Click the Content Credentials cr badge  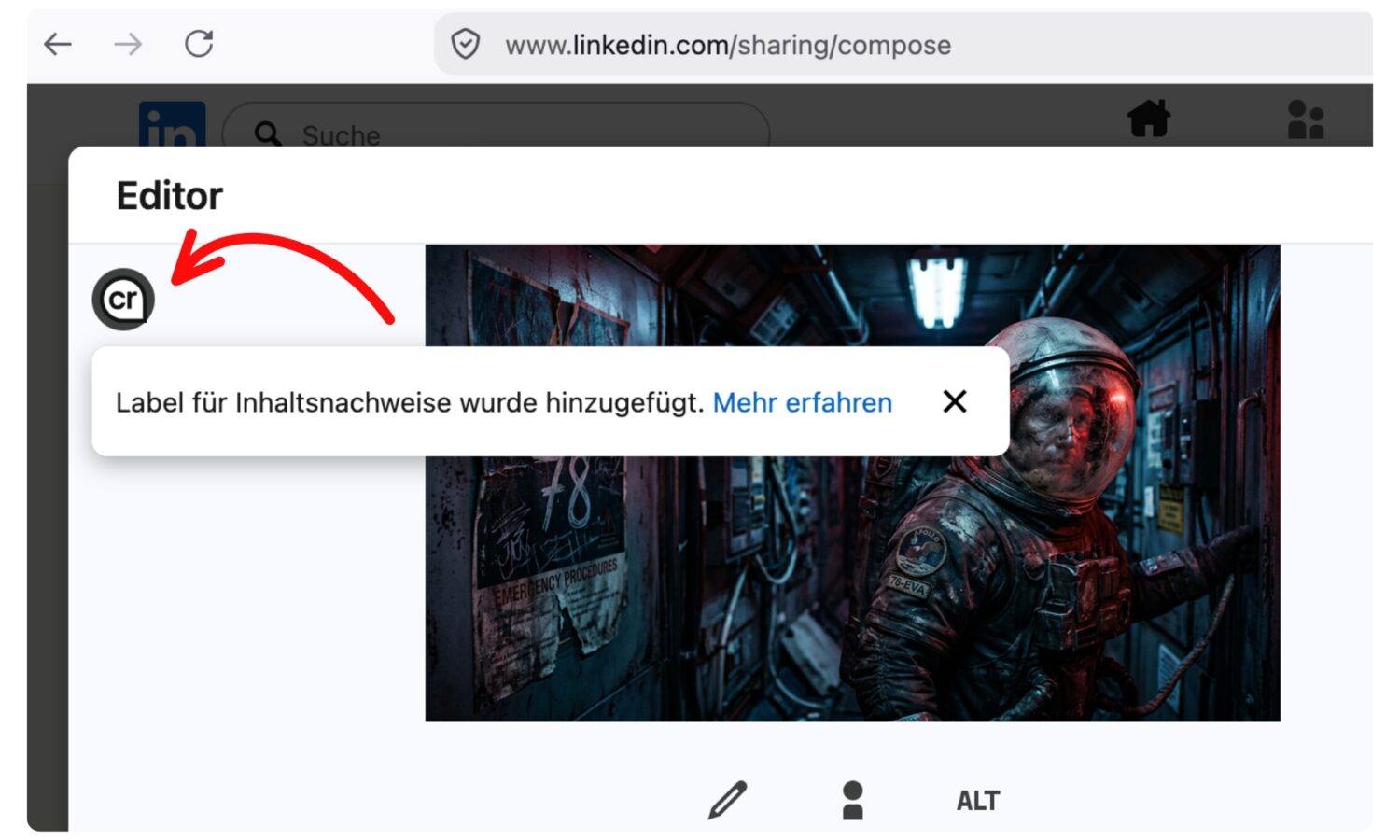123,300
